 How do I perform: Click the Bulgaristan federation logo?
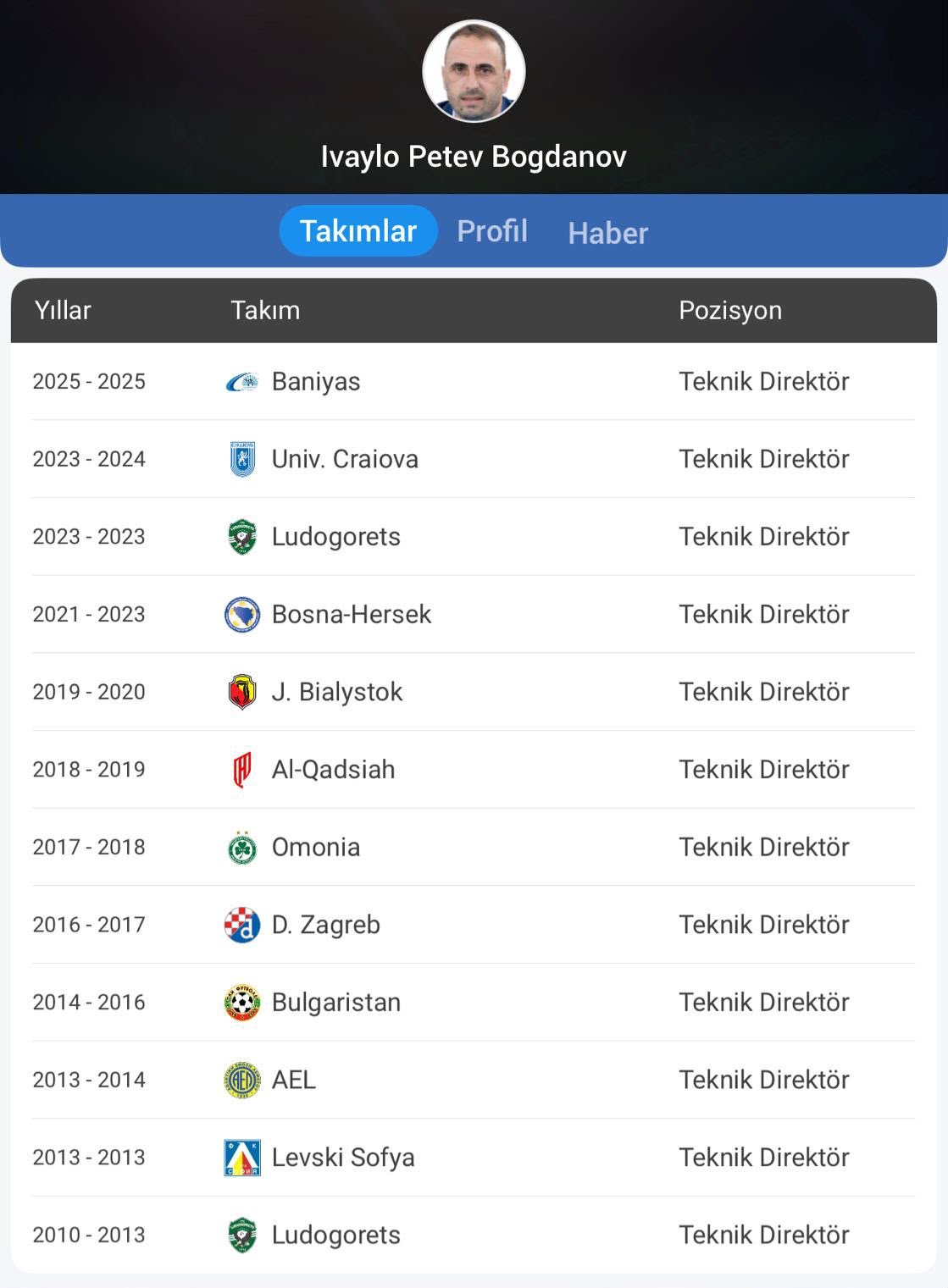tap(242, 1003)
